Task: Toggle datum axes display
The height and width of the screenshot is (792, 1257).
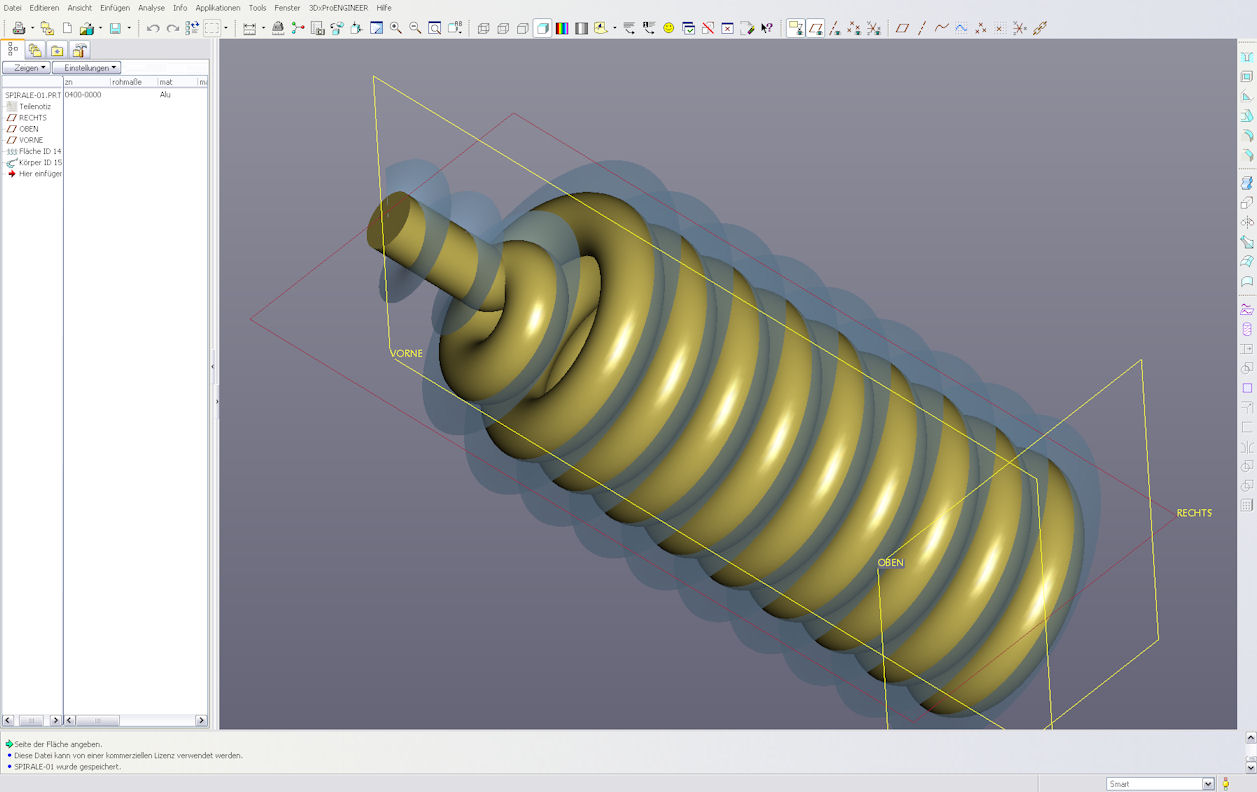Action: (835, 28)
